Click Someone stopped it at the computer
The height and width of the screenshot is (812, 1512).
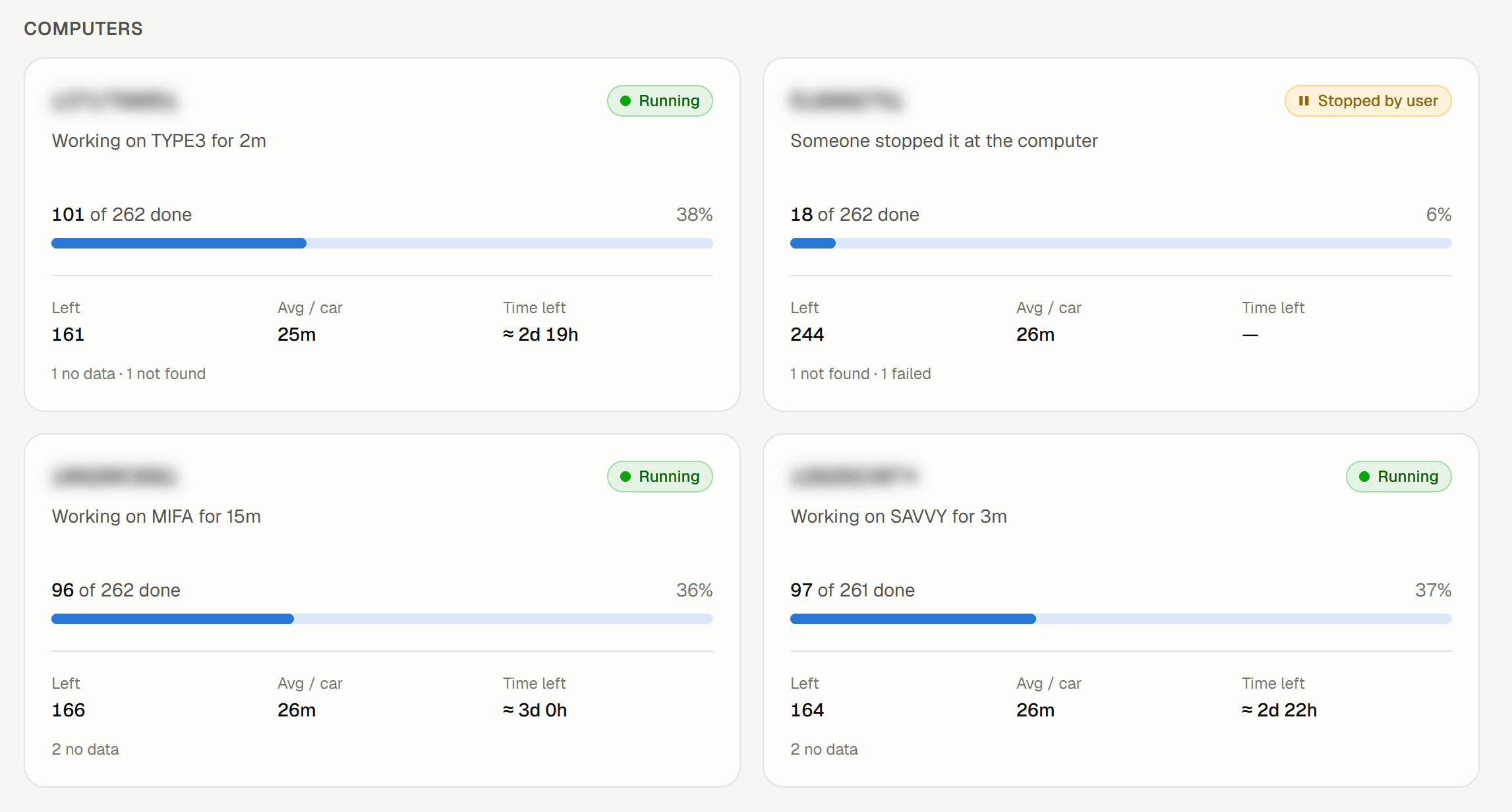tap(944, 140)
